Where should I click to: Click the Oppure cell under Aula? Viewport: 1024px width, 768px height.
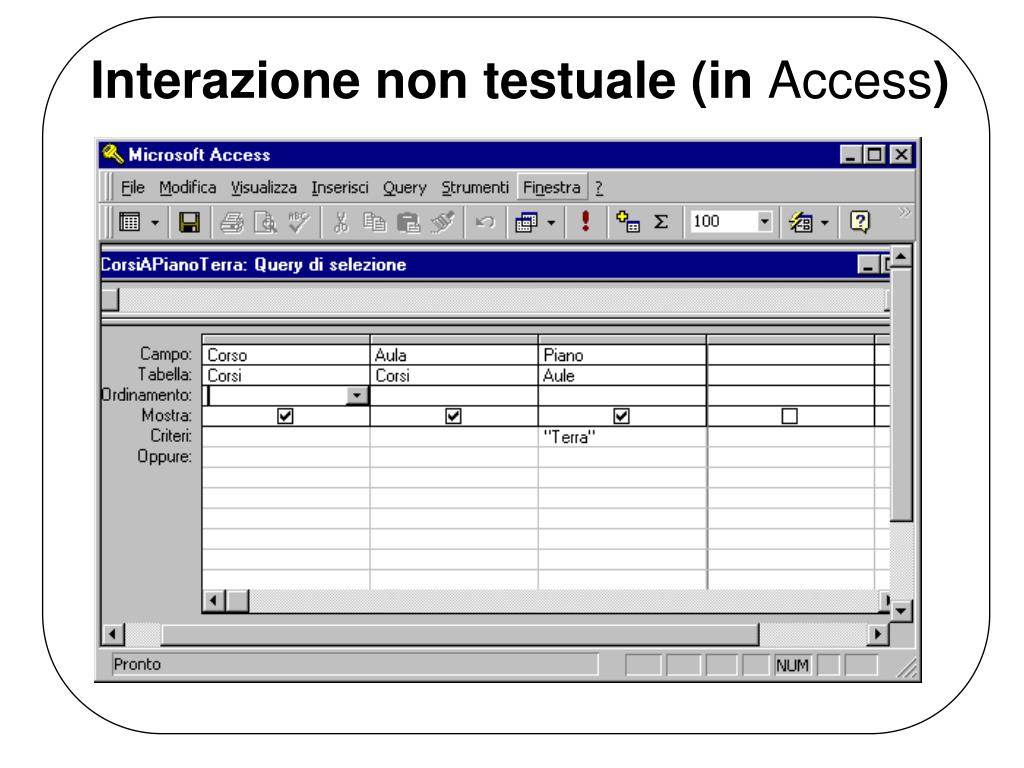[x=454, y=457]
